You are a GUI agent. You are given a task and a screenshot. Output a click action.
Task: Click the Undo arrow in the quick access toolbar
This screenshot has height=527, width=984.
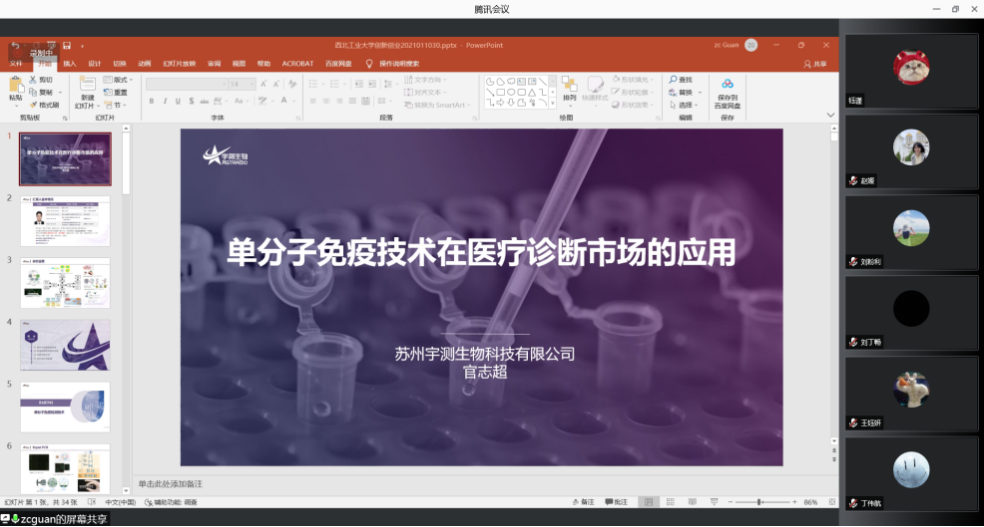click(15, 45)
